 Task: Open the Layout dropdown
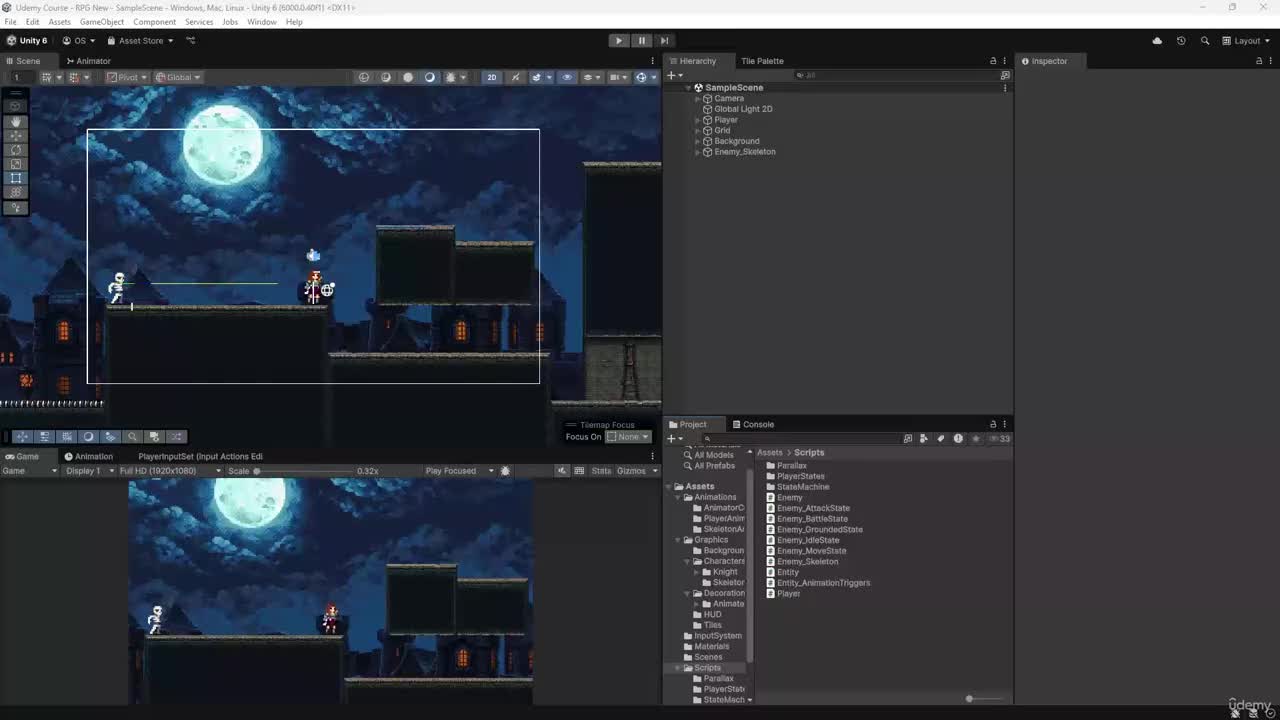(1246, 41)
